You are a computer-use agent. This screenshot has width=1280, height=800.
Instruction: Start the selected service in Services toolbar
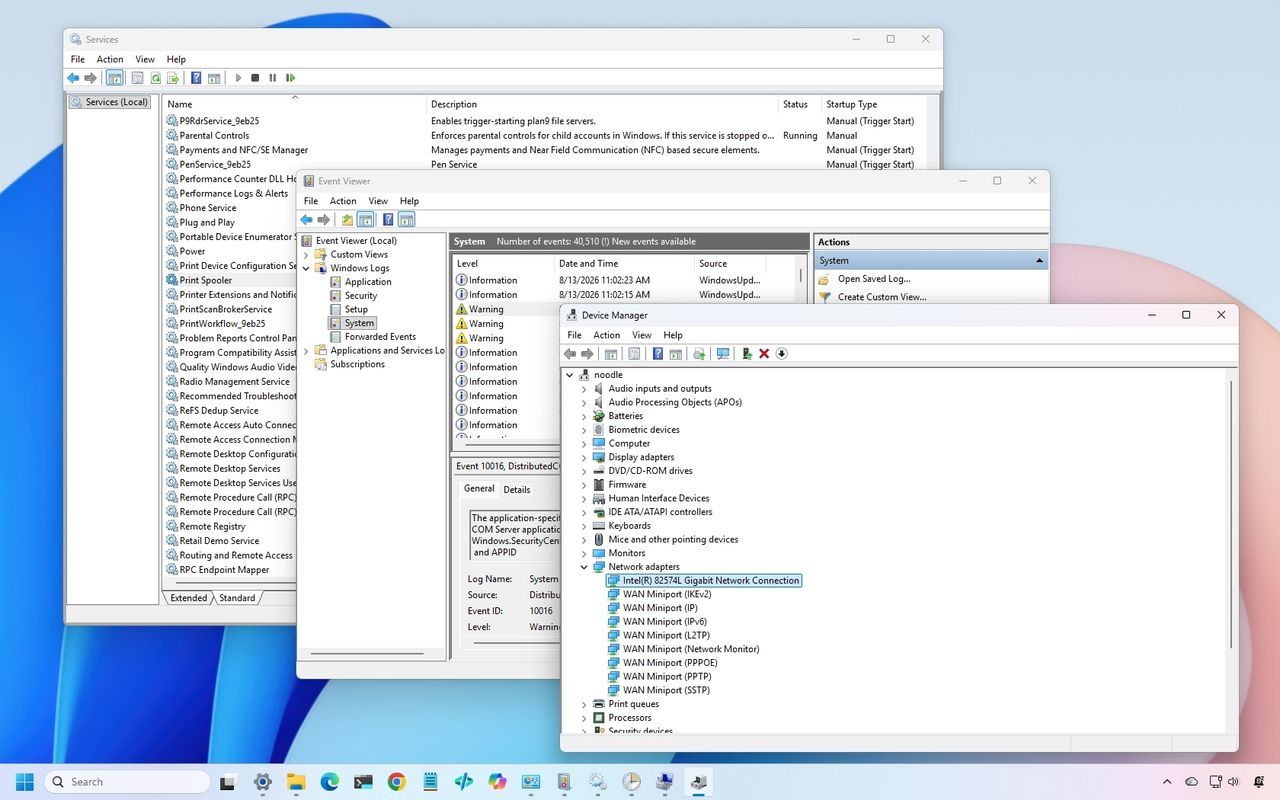(x=238, y=78)
